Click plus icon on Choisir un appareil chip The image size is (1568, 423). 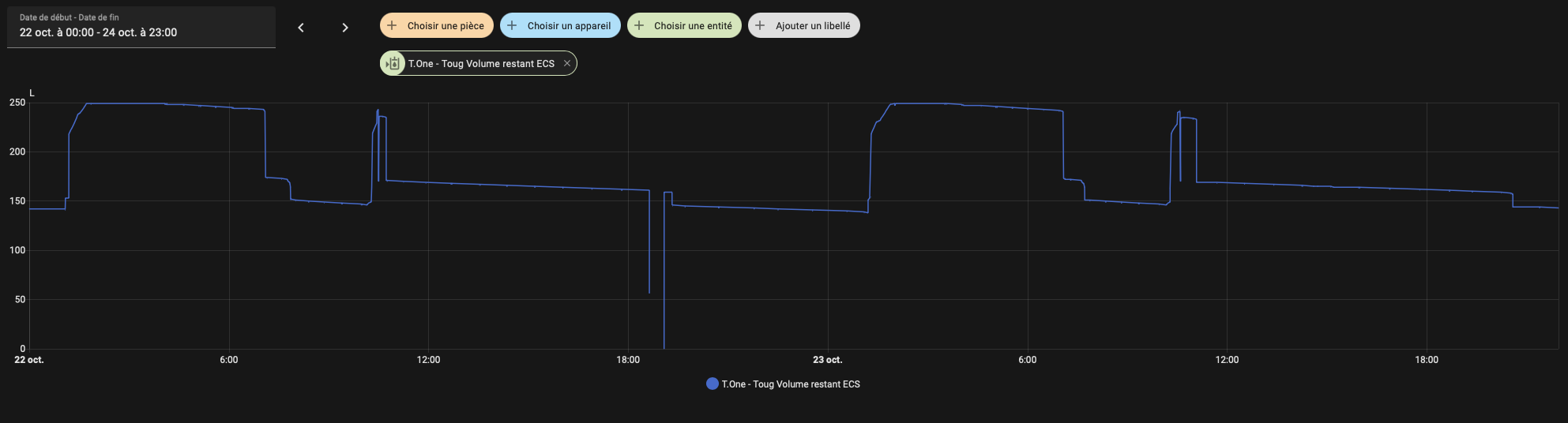(x=512, y=26)
